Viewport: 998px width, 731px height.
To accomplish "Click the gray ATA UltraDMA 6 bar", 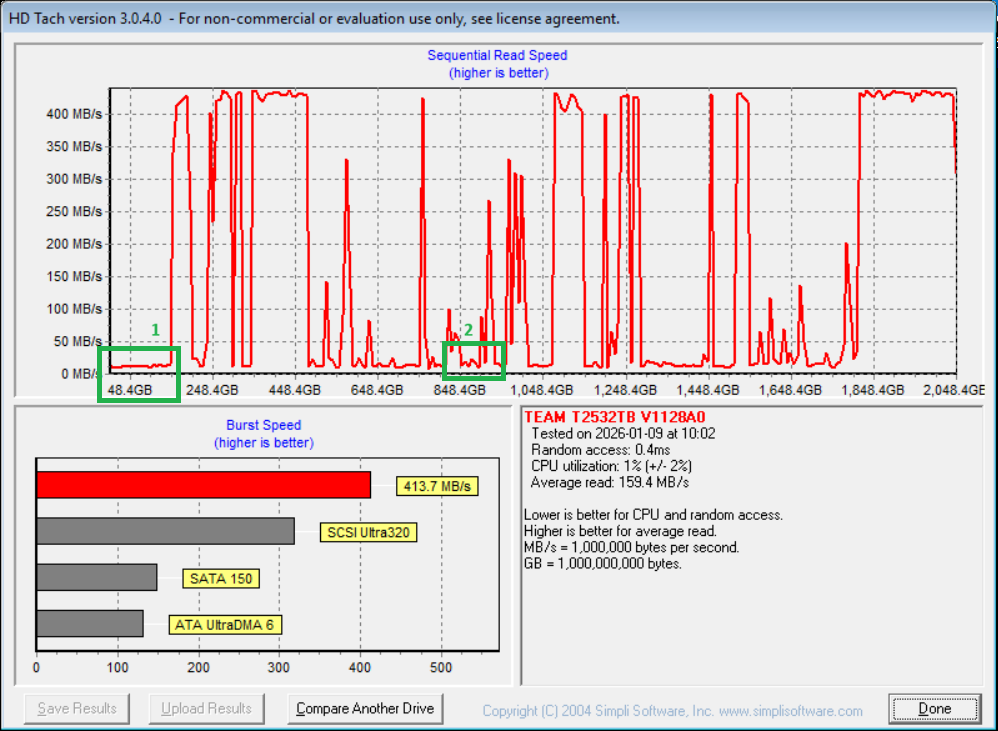I will click(89, 624).
